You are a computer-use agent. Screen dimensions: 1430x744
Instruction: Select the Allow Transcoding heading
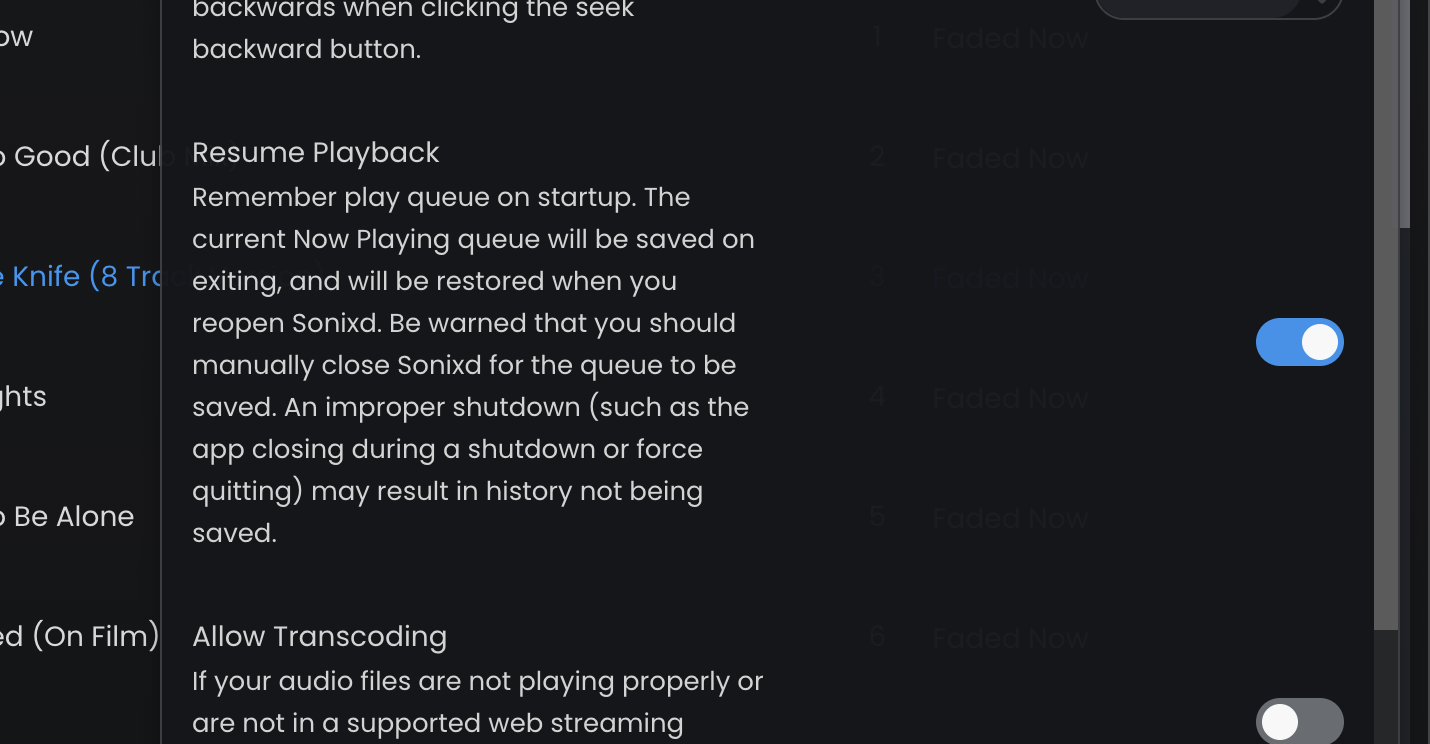pyautogui.click(x=319, y=636)
